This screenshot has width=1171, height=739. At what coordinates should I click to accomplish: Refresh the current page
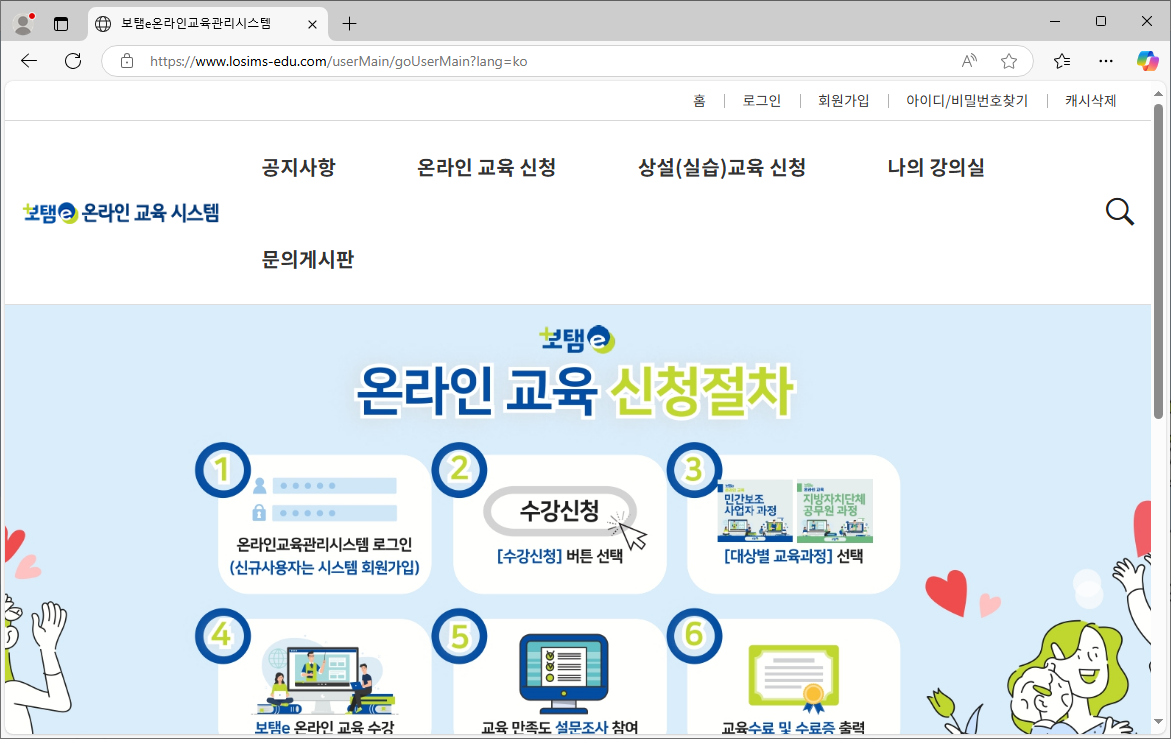click(x=72, y=60)
